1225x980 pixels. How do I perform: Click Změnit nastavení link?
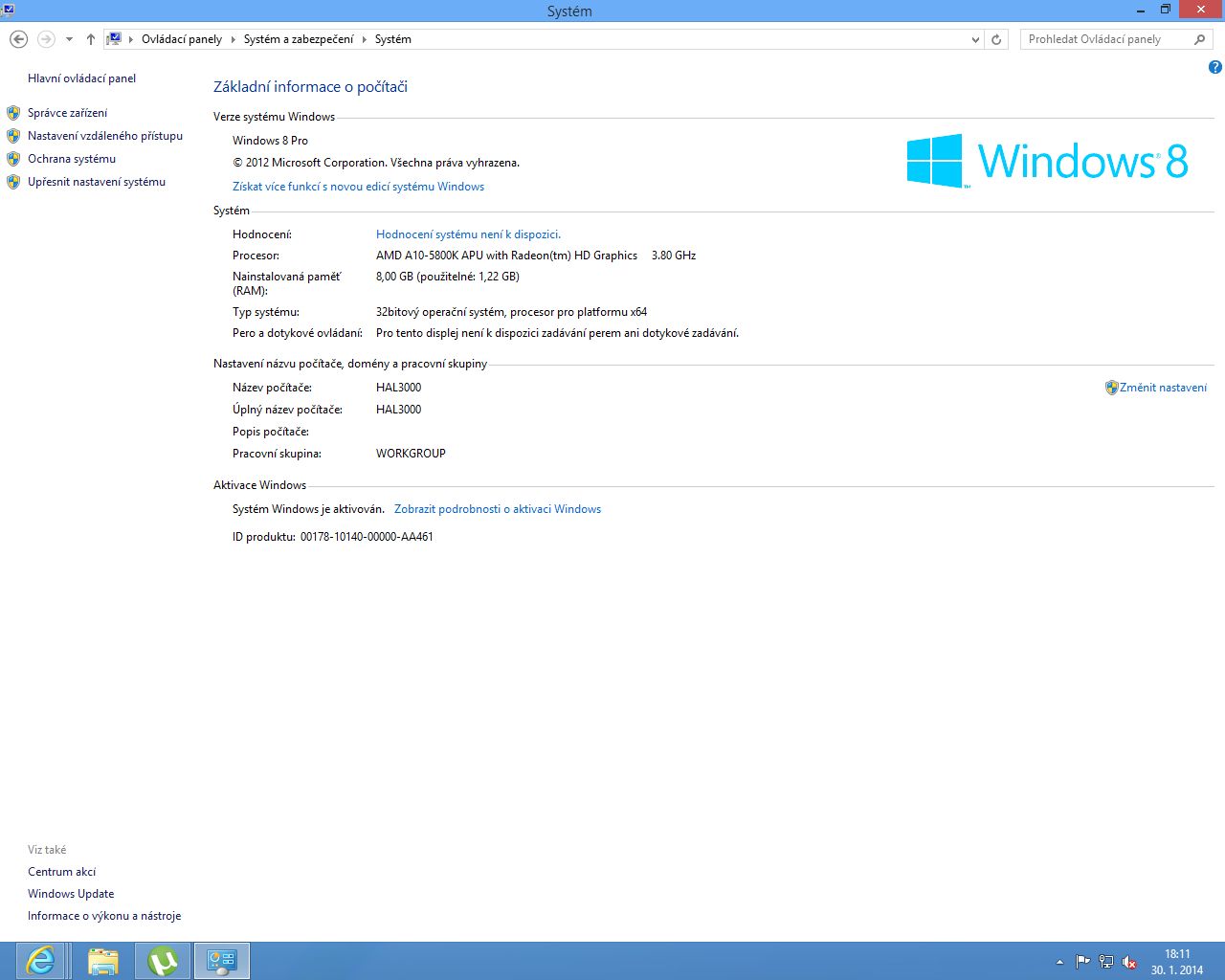click(x=1163, y=388)
